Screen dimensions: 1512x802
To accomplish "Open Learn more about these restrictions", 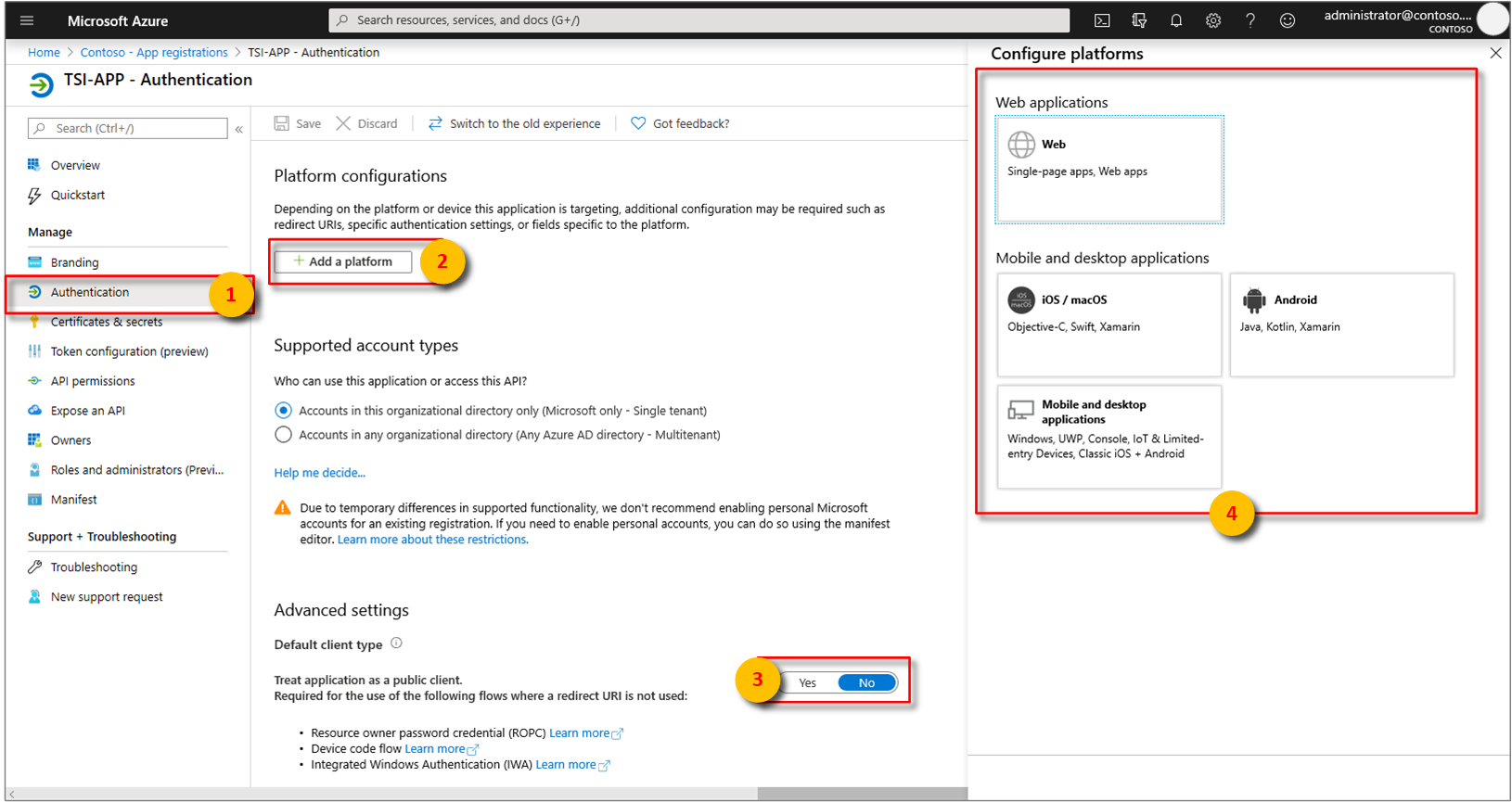I will (432, 540).
